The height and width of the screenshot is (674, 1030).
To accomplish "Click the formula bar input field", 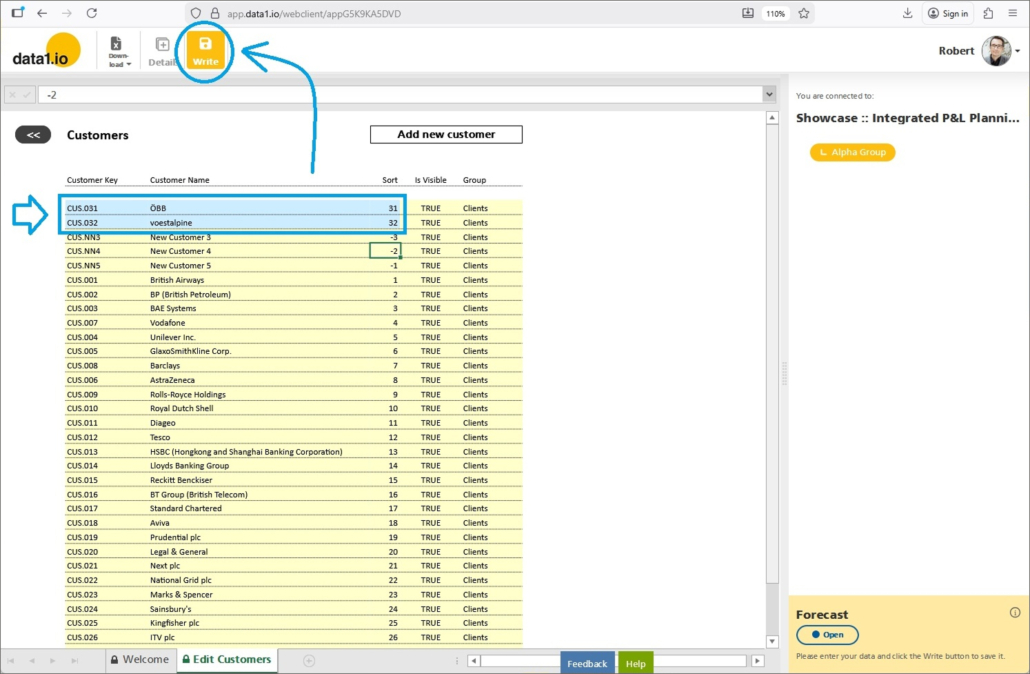I will (x=400, y=94).
